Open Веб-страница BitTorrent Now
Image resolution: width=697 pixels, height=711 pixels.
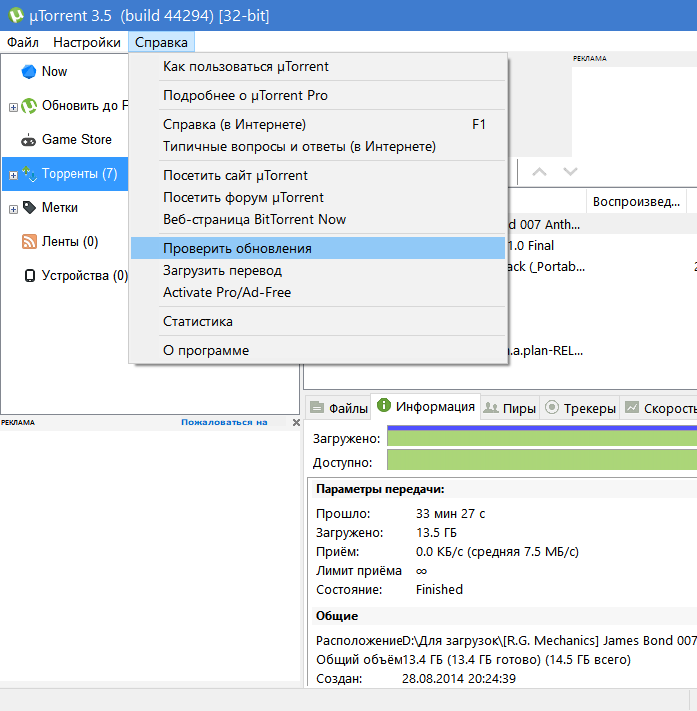[317, 219]
